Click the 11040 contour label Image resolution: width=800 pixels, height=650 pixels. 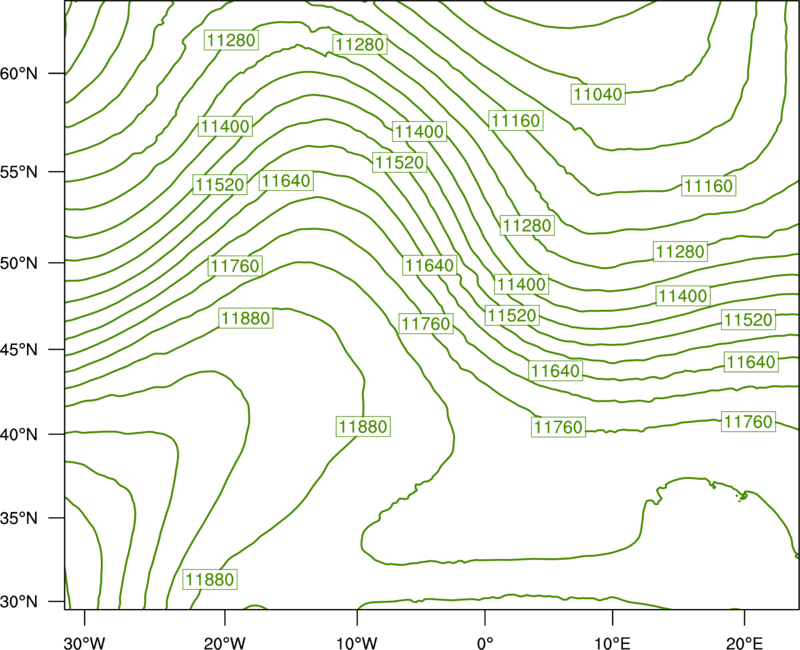pyautogui.click(x=598, y=94)
